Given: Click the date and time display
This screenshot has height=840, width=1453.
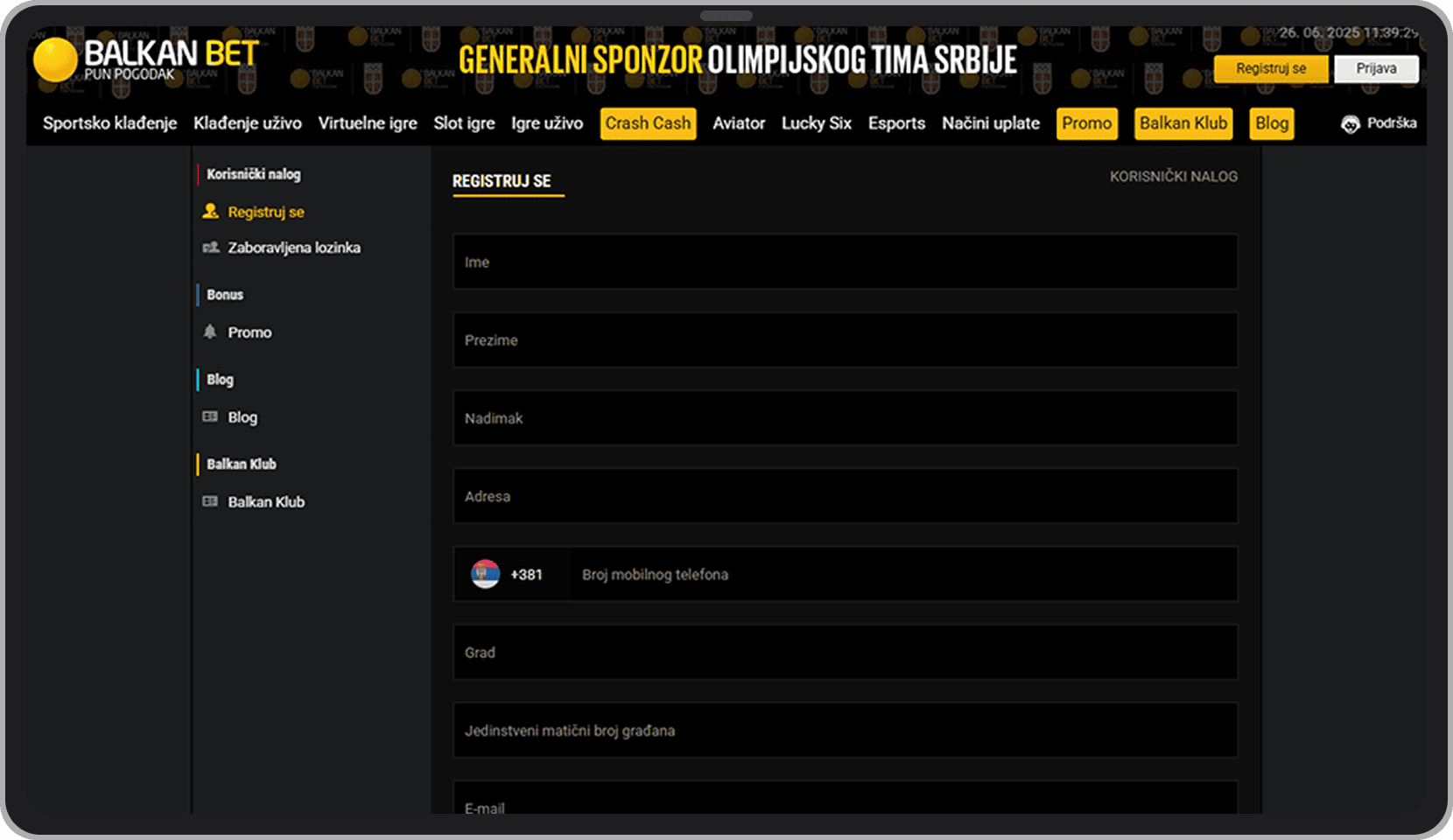Looking at the screenshot, I should 1348,32.
